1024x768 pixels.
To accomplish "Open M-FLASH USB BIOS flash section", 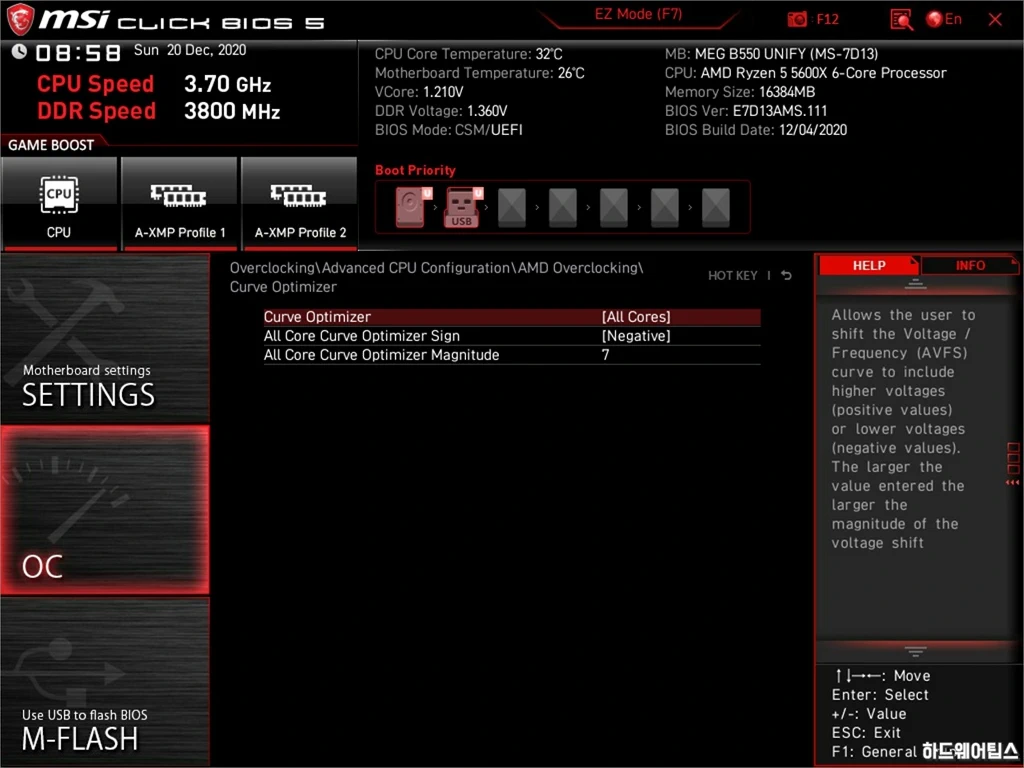I will pyautogui.click(x=105, y=681).
